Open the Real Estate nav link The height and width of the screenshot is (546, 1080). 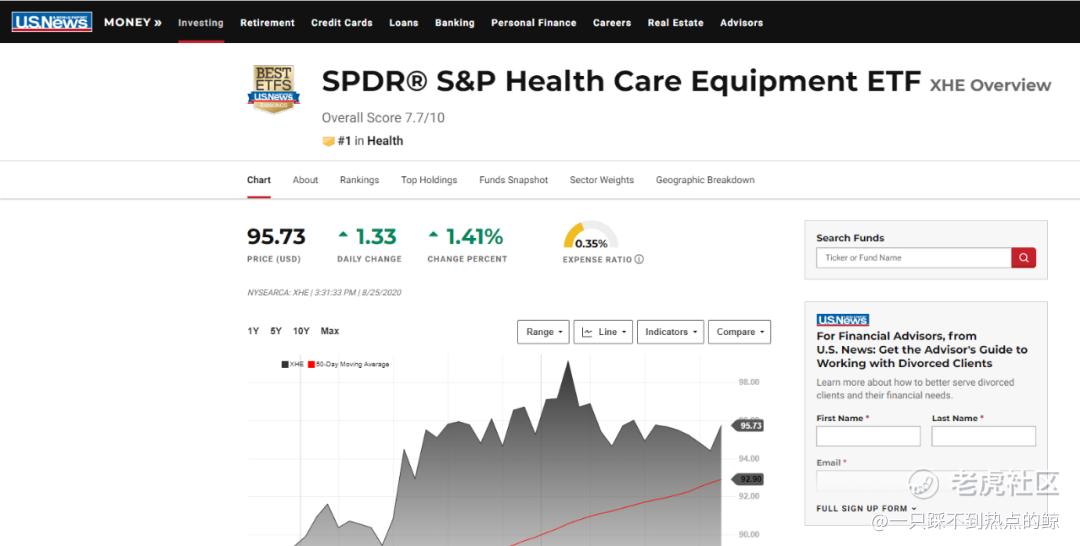pos(676,23)
